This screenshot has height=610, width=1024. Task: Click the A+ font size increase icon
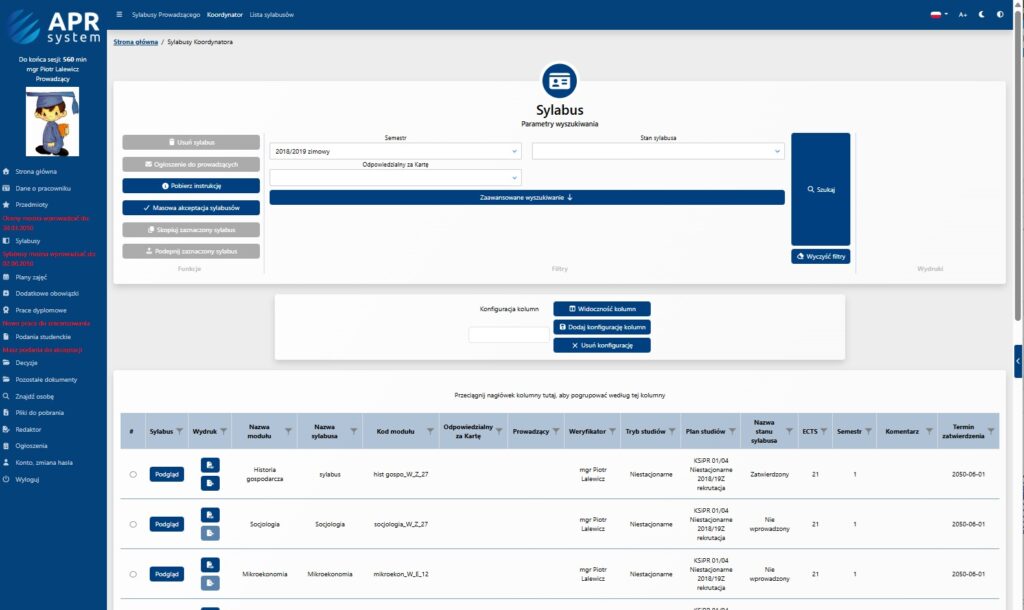[963, 15]
